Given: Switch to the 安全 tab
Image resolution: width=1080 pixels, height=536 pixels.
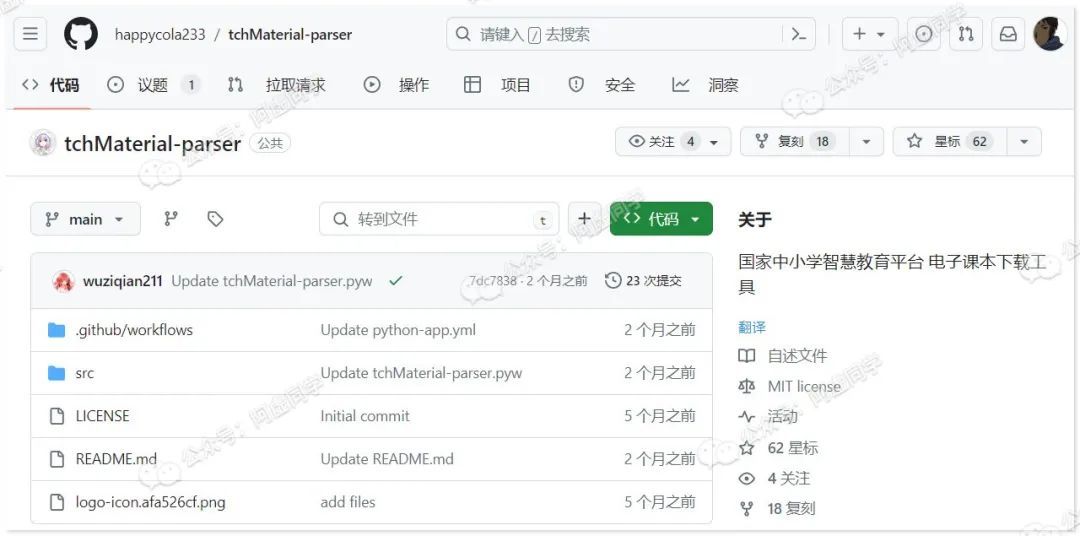Looking at the screenshot, I should [x=601, y=85].
